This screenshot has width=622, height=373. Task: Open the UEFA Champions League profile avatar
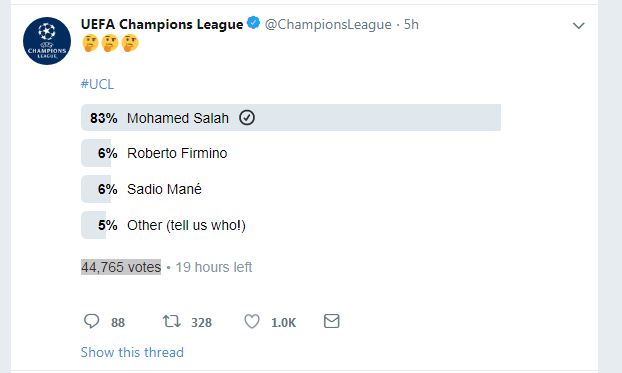point(47,41)
